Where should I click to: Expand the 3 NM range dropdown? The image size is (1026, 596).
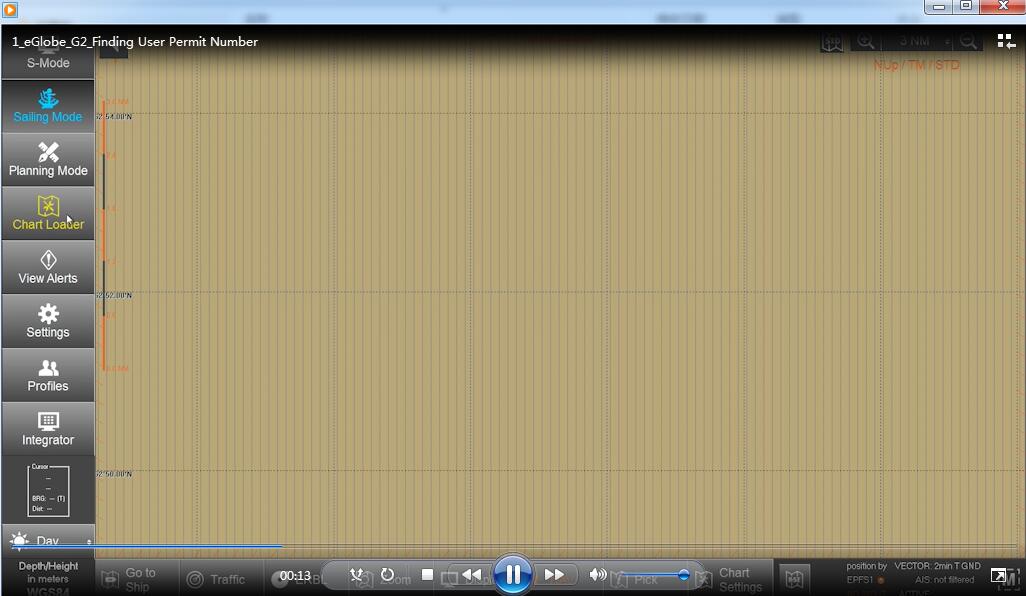pyautogui.click(x=919, y=41)
